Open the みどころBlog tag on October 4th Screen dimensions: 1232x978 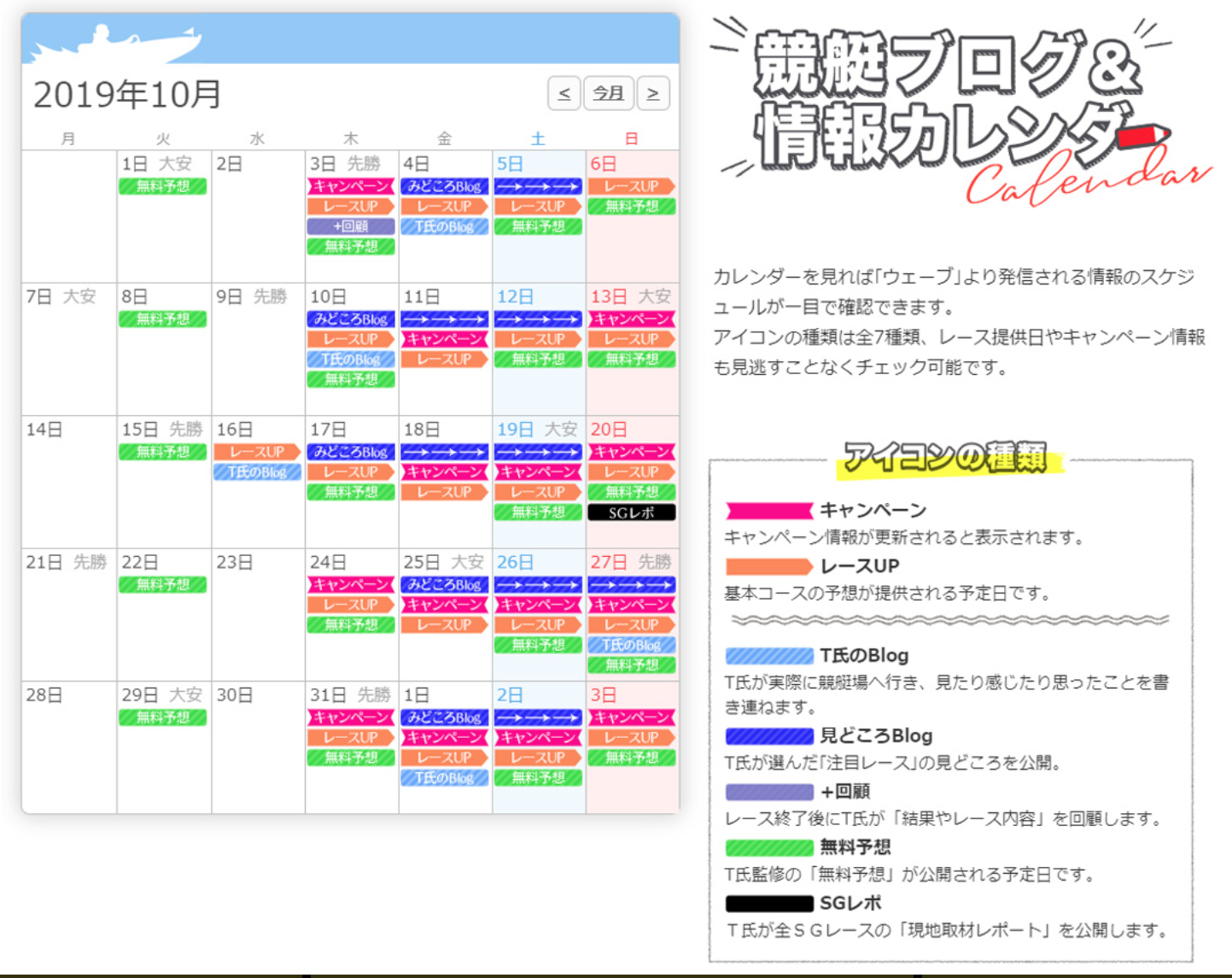point(444,186)
